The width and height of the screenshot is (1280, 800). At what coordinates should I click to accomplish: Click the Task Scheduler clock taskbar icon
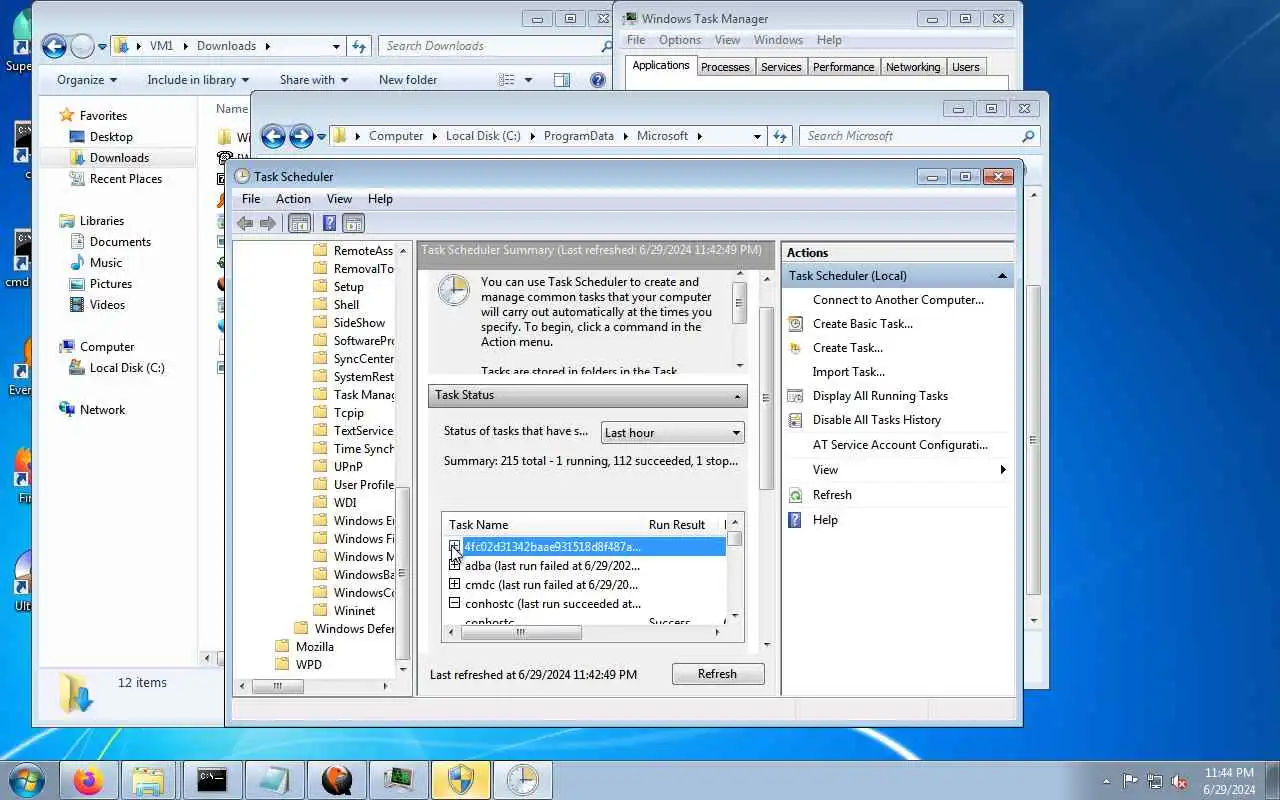(521, 780)
